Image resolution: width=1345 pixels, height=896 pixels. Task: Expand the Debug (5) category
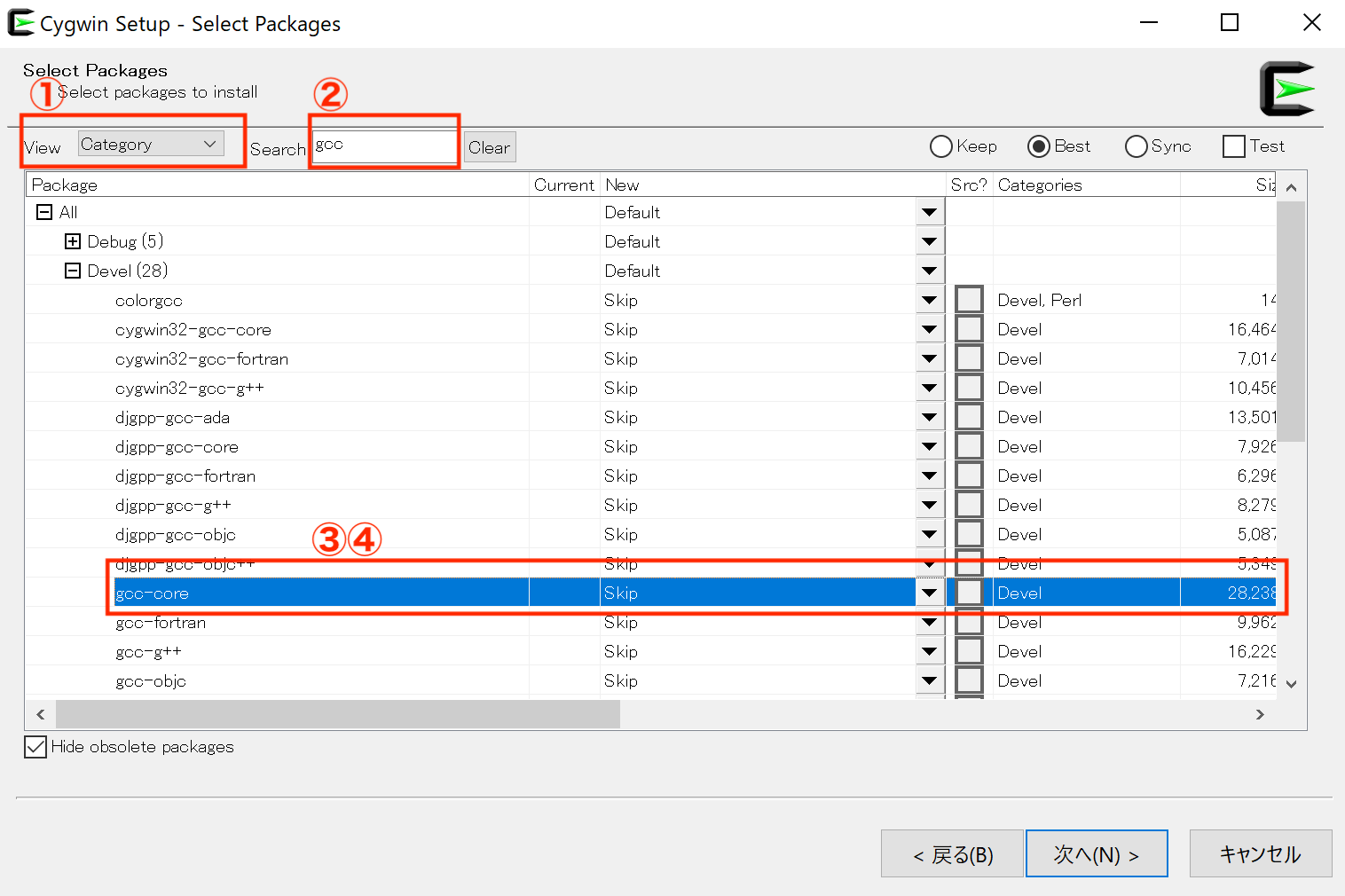pyautogui.click(x=73, y=241)
